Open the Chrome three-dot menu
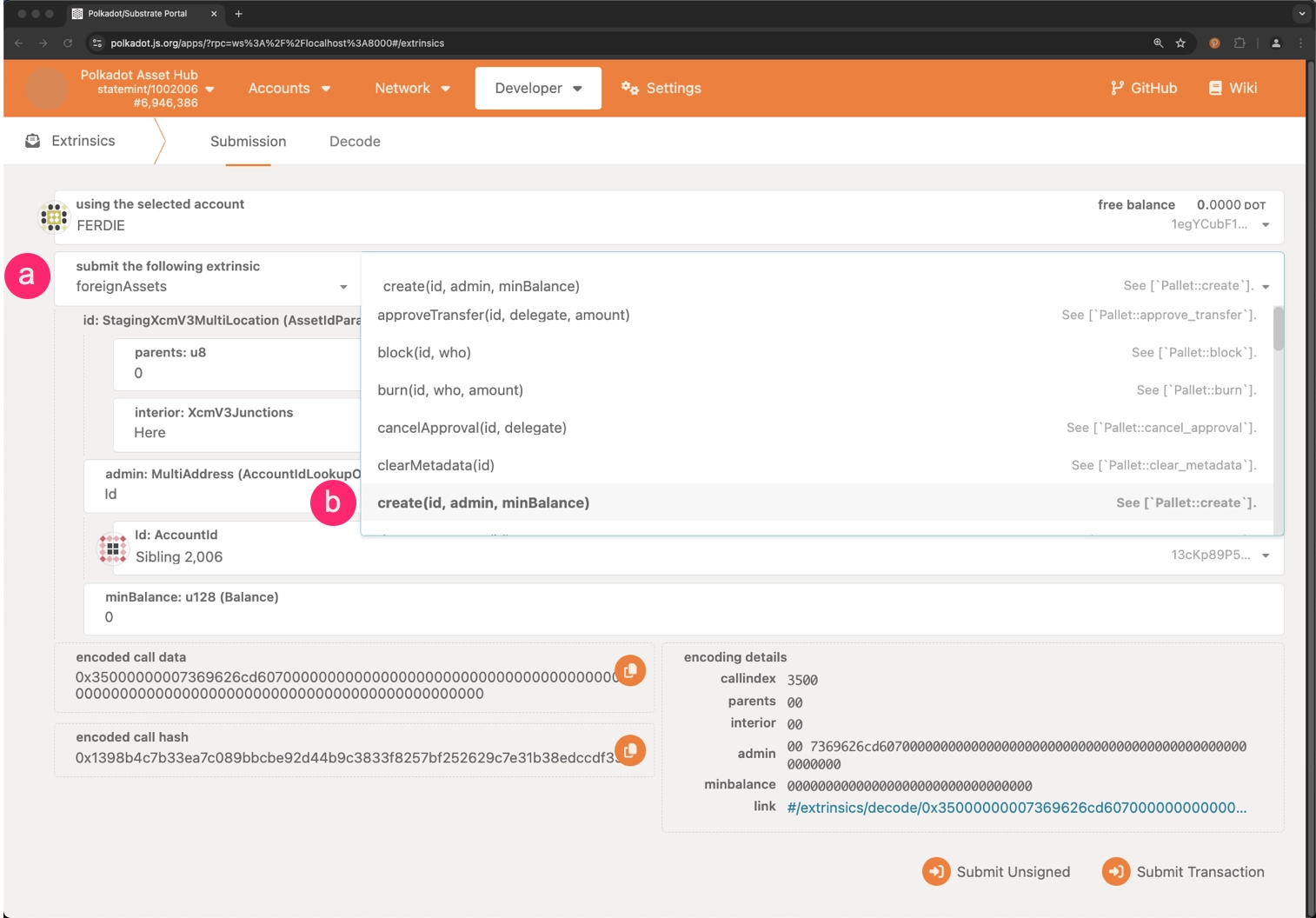1316x918 pixels. click(x=1300, y=43)
